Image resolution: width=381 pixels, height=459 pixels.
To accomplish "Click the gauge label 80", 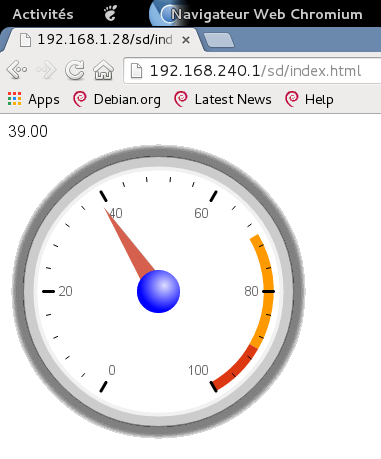I will 251,291.
